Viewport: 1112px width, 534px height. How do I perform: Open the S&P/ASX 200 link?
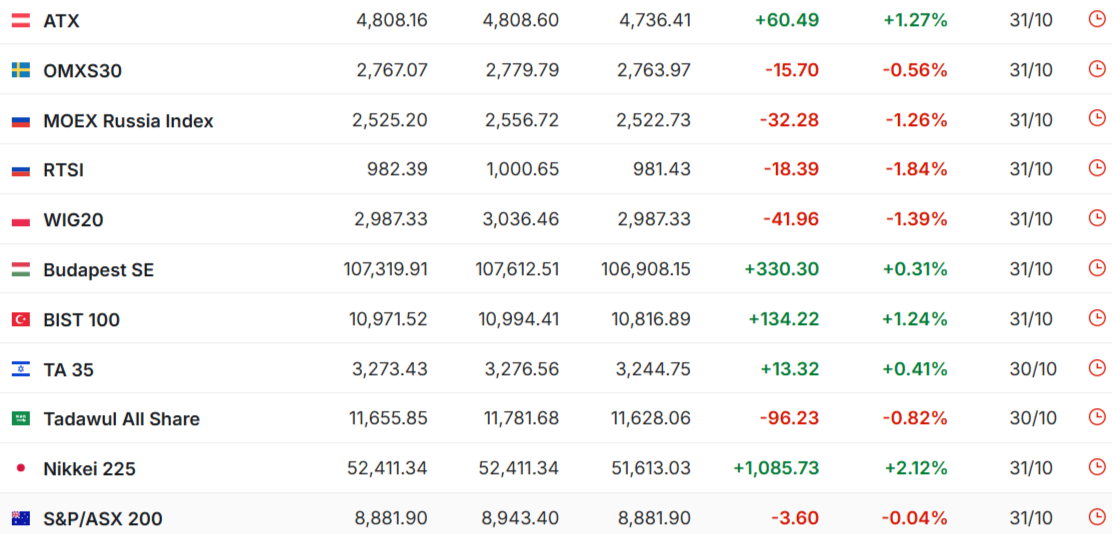coord(102,519)
